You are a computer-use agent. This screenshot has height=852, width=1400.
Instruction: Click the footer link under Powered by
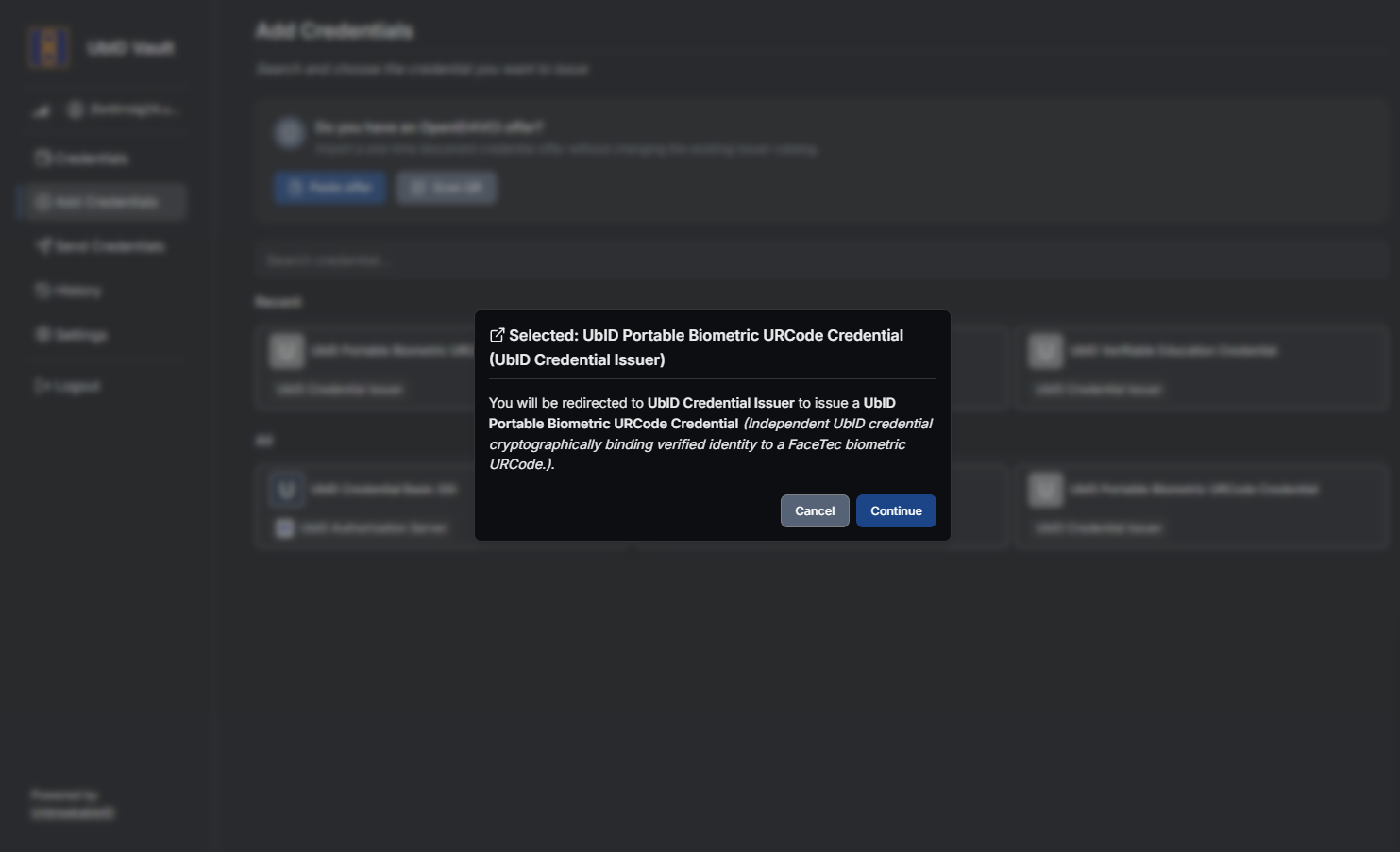click(x=73, y=813)
